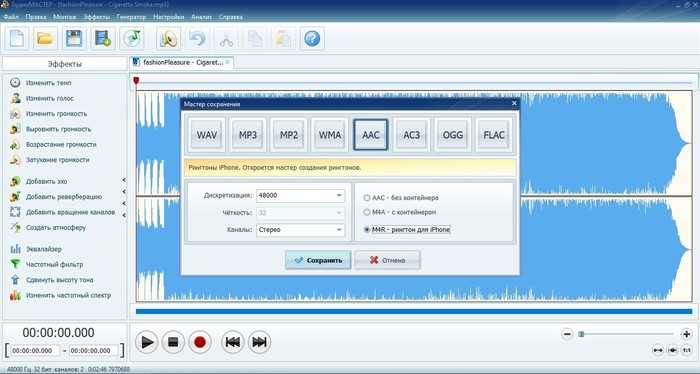The height and width of the screenshot is (374, 700).
Task: Choose the AC3 format button
Action: point(412,135)
